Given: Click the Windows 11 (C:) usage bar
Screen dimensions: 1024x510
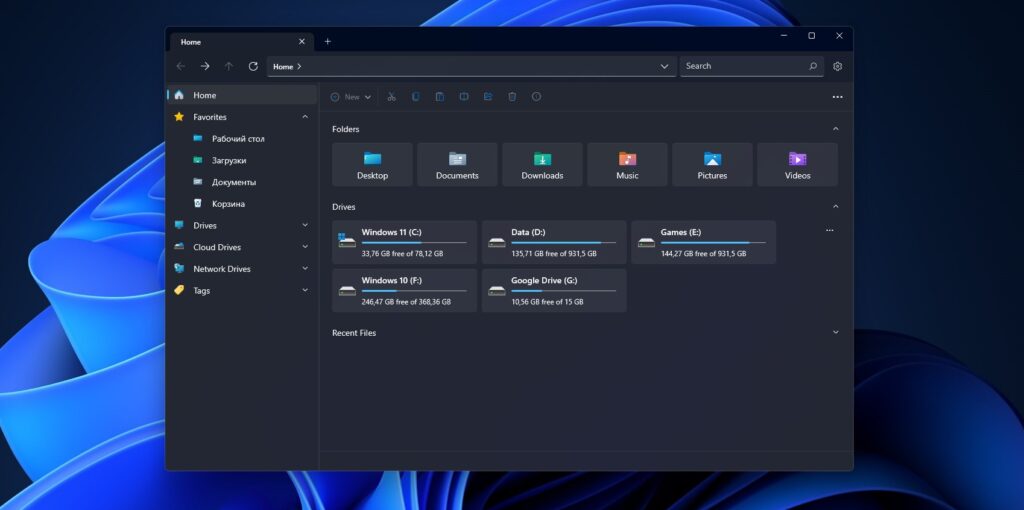Looking at the screenshot, I should coord(414,243).
